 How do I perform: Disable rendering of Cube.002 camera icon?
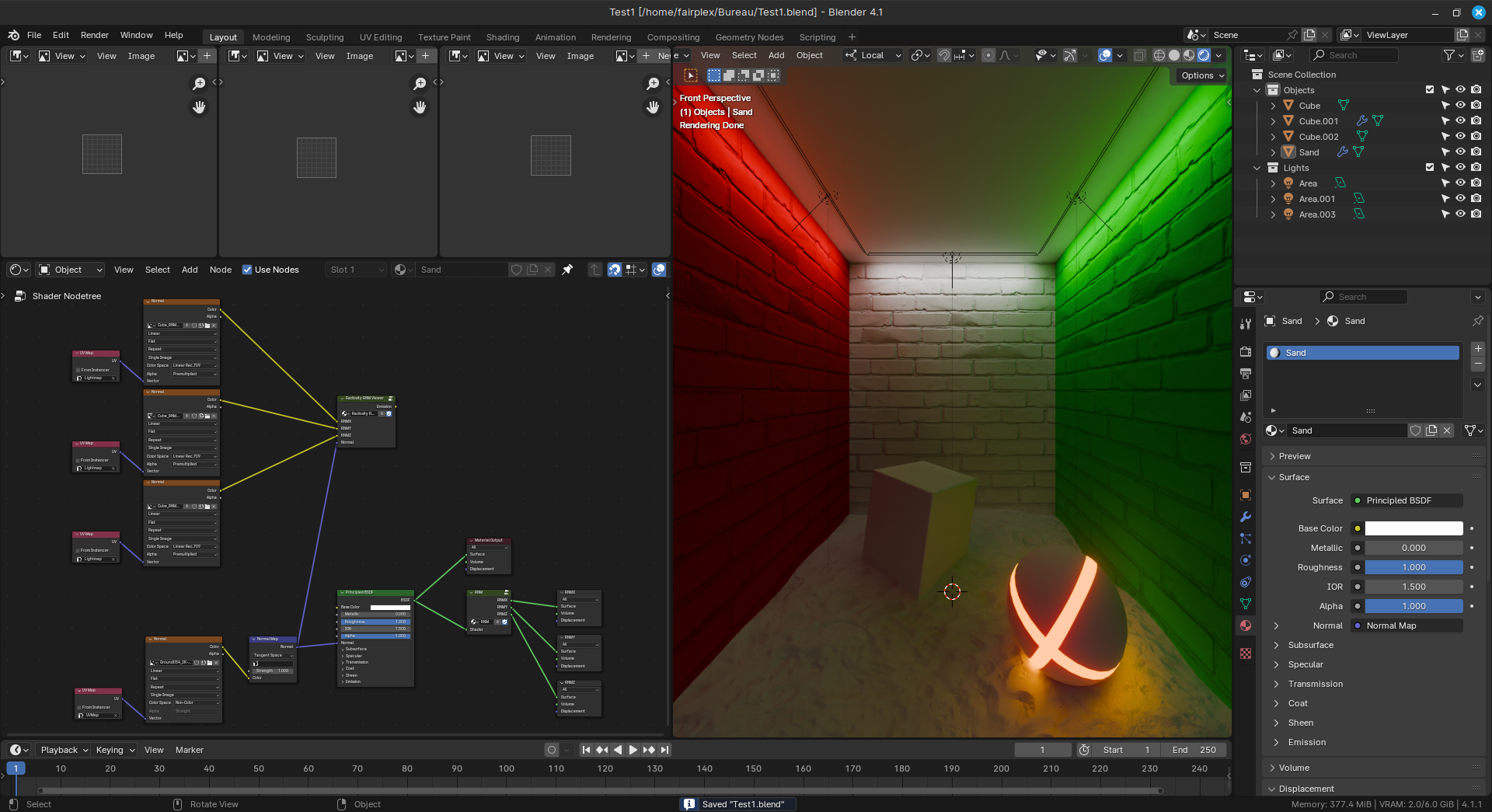point(1476,137)
